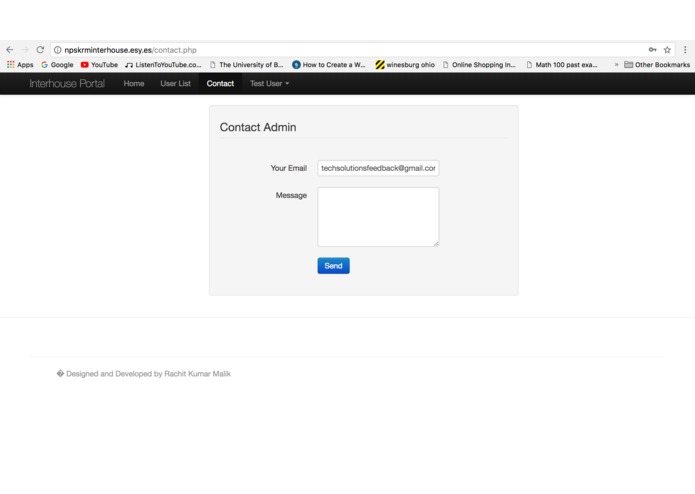Open Math 100 past exa... bookmark
The width and height of the screenshot is (695, 494).
click(562, 65)
